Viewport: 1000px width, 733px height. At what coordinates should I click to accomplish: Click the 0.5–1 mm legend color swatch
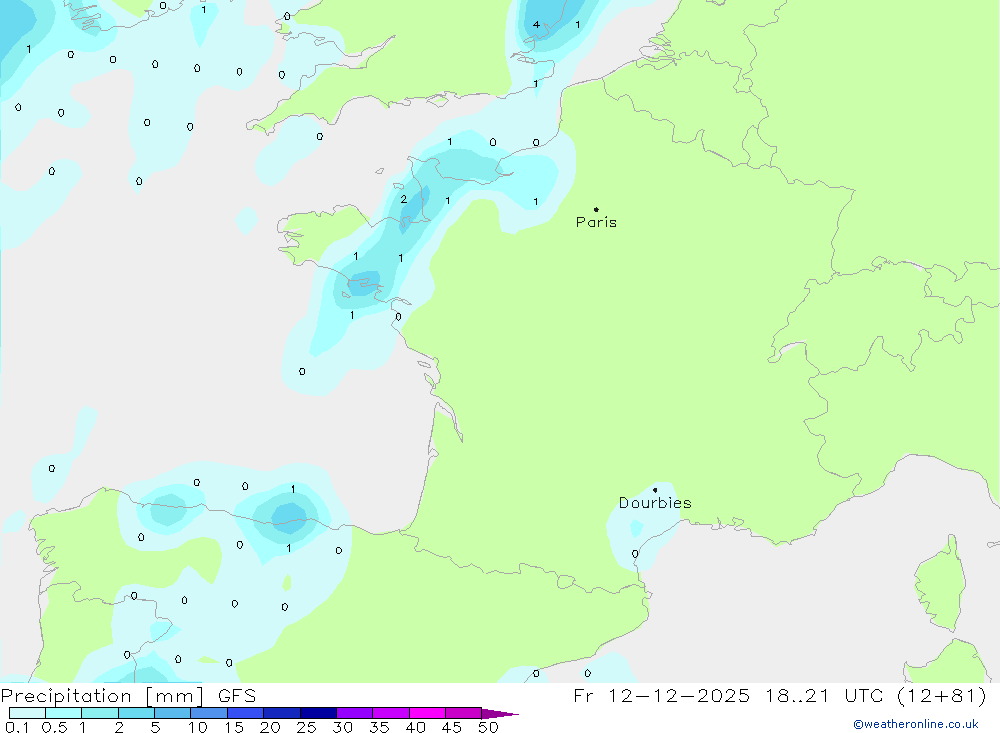pos(64,713)
